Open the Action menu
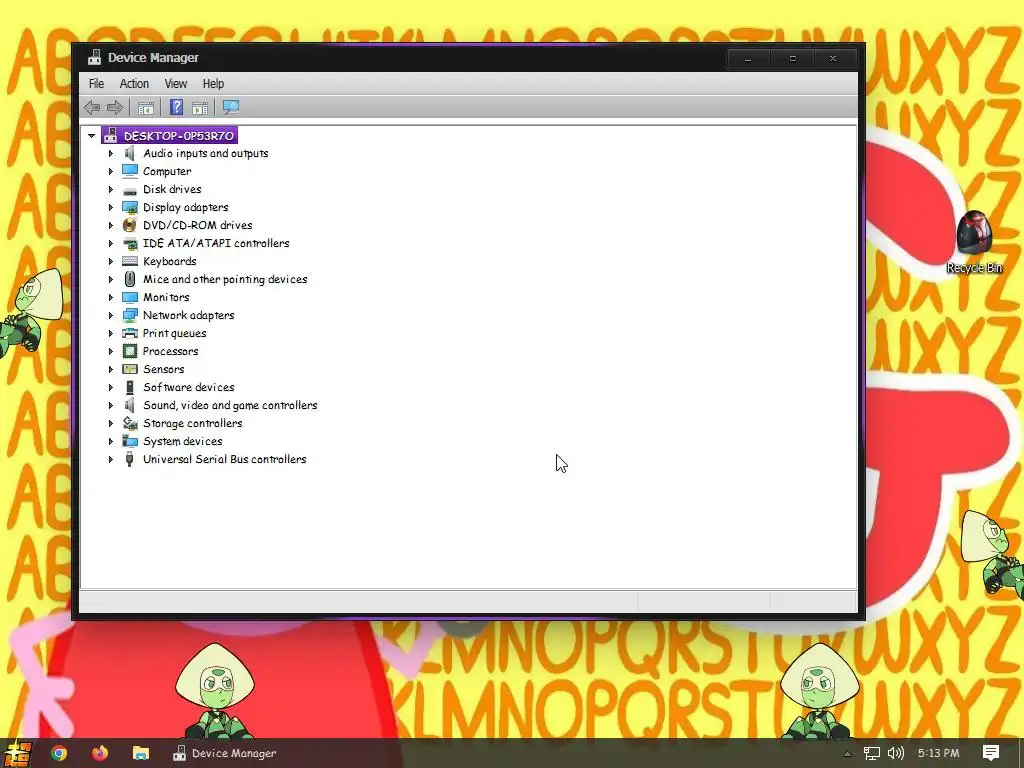The height and width of the screenshot is (768, 1024). (134, 84)
